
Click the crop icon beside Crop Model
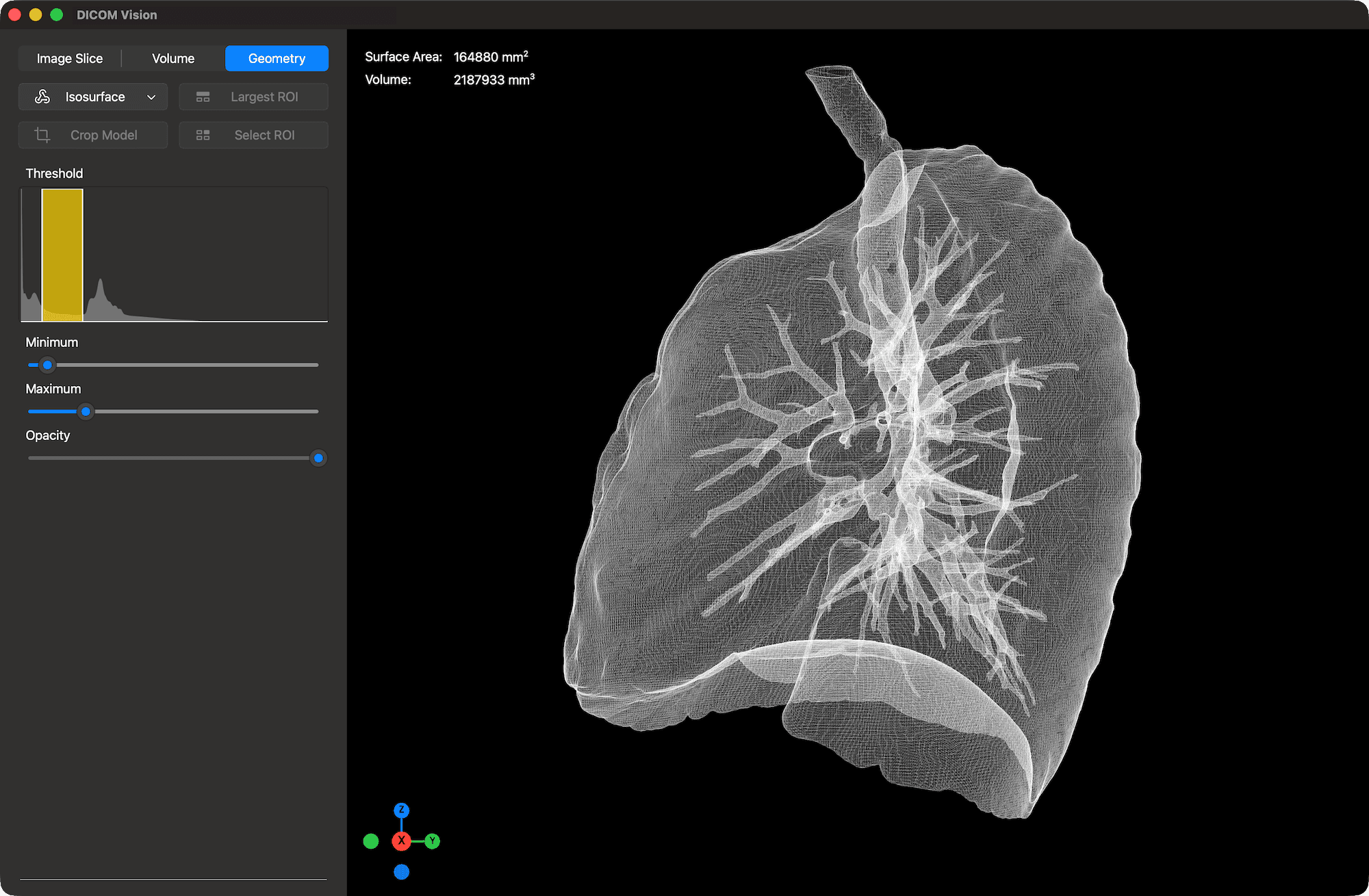[42, 135]
